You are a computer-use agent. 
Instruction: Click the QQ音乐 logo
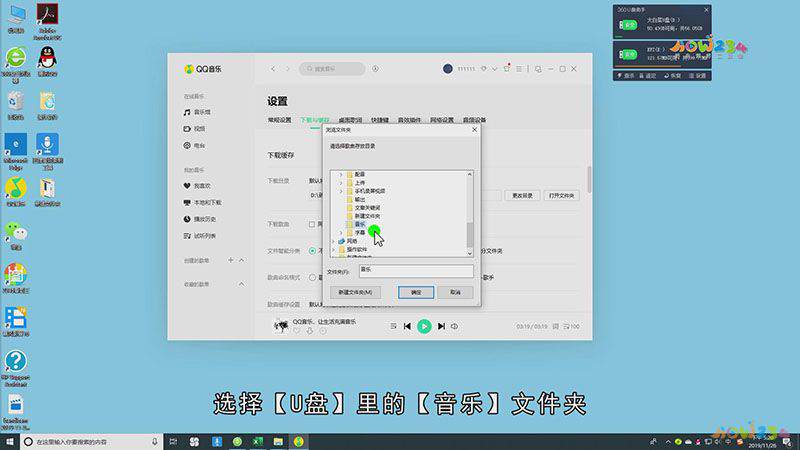point(203,69)
